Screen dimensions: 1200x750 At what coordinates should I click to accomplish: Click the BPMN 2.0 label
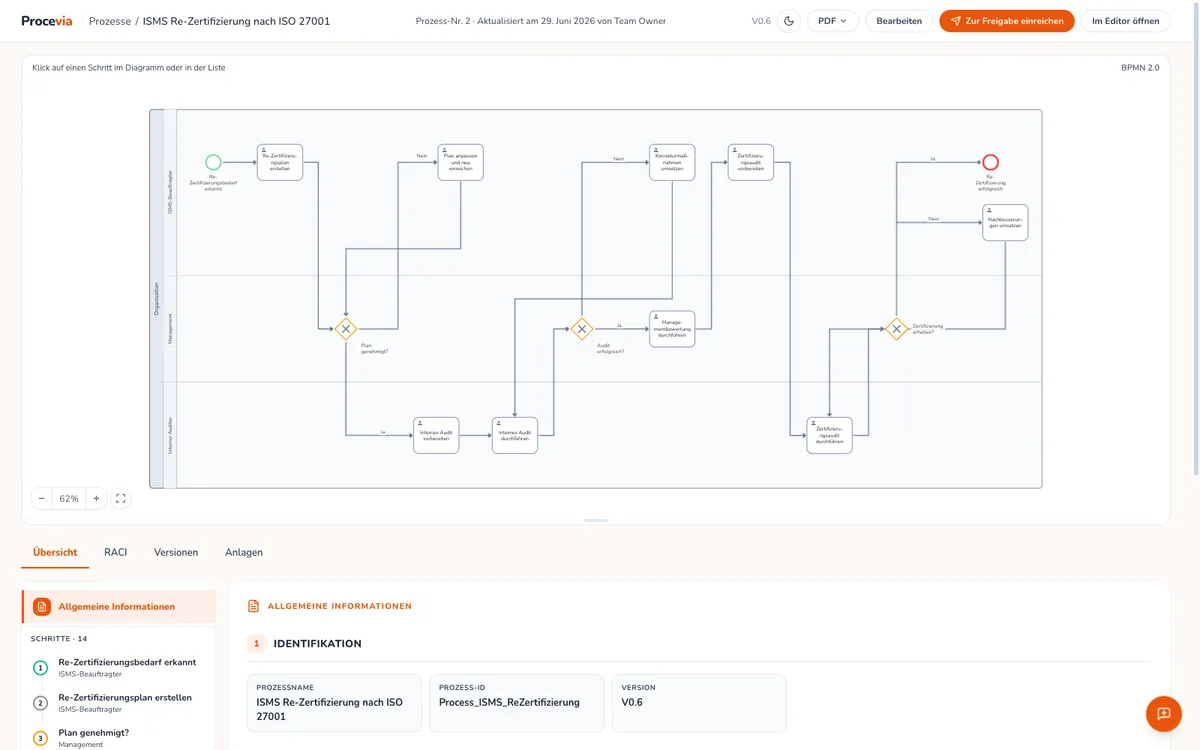tap(1140, 68)
